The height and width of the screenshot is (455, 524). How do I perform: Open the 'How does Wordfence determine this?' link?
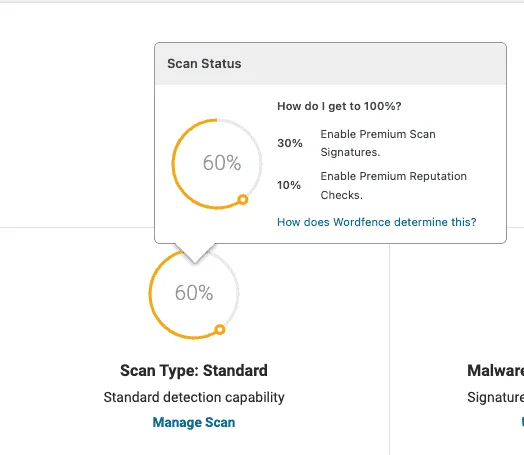pyautogui.click(x=377, y=222)
